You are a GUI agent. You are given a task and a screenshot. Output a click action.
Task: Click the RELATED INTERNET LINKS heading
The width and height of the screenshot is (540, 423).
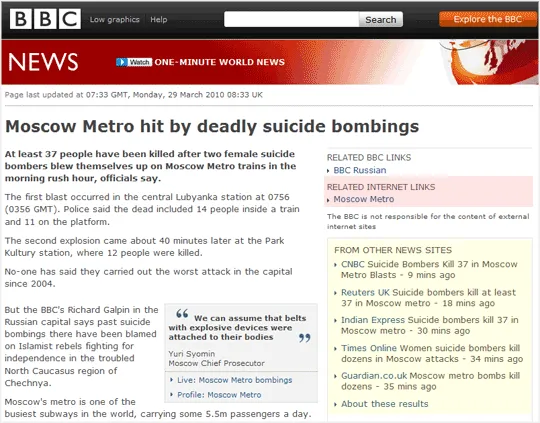coord(381,187)
